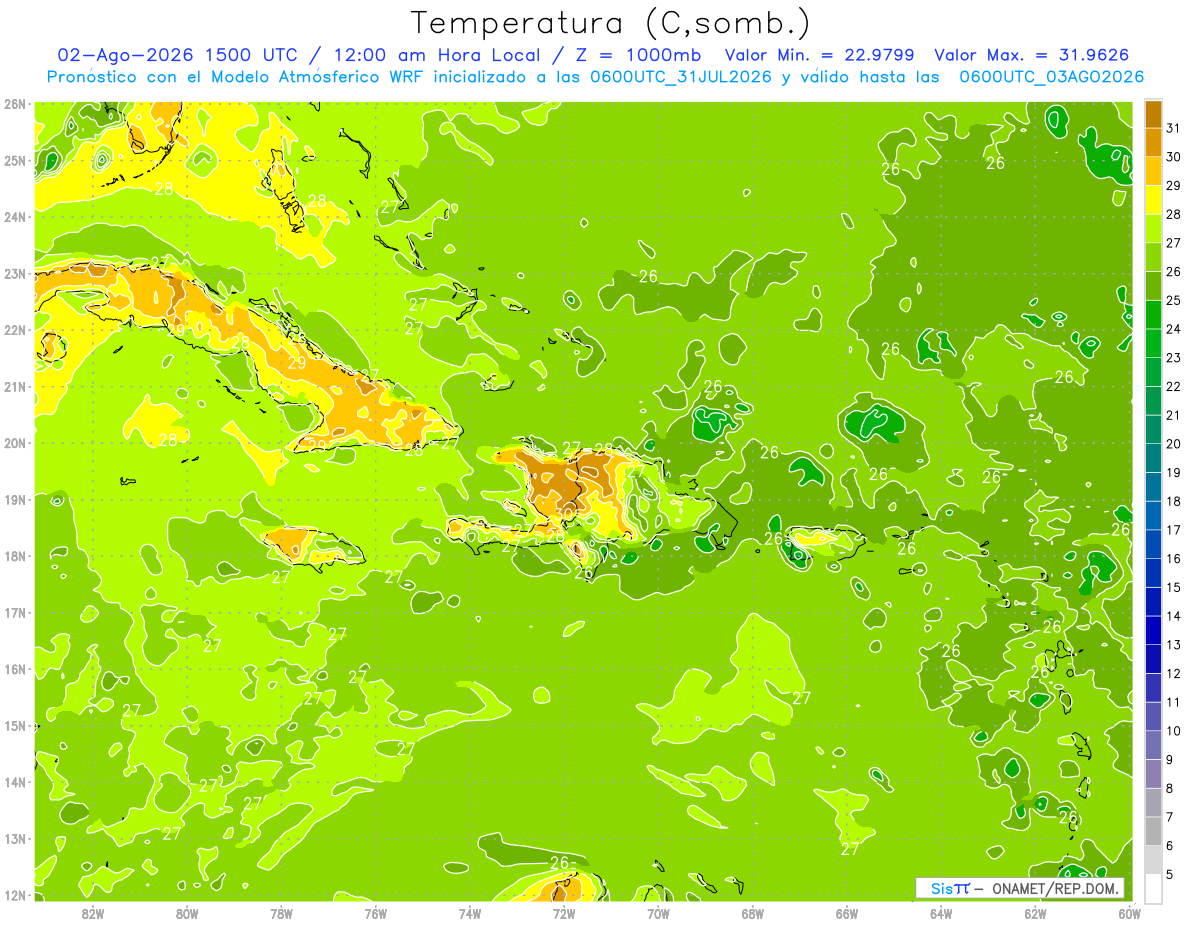Click the '82W' longitude label

point(92,913)
